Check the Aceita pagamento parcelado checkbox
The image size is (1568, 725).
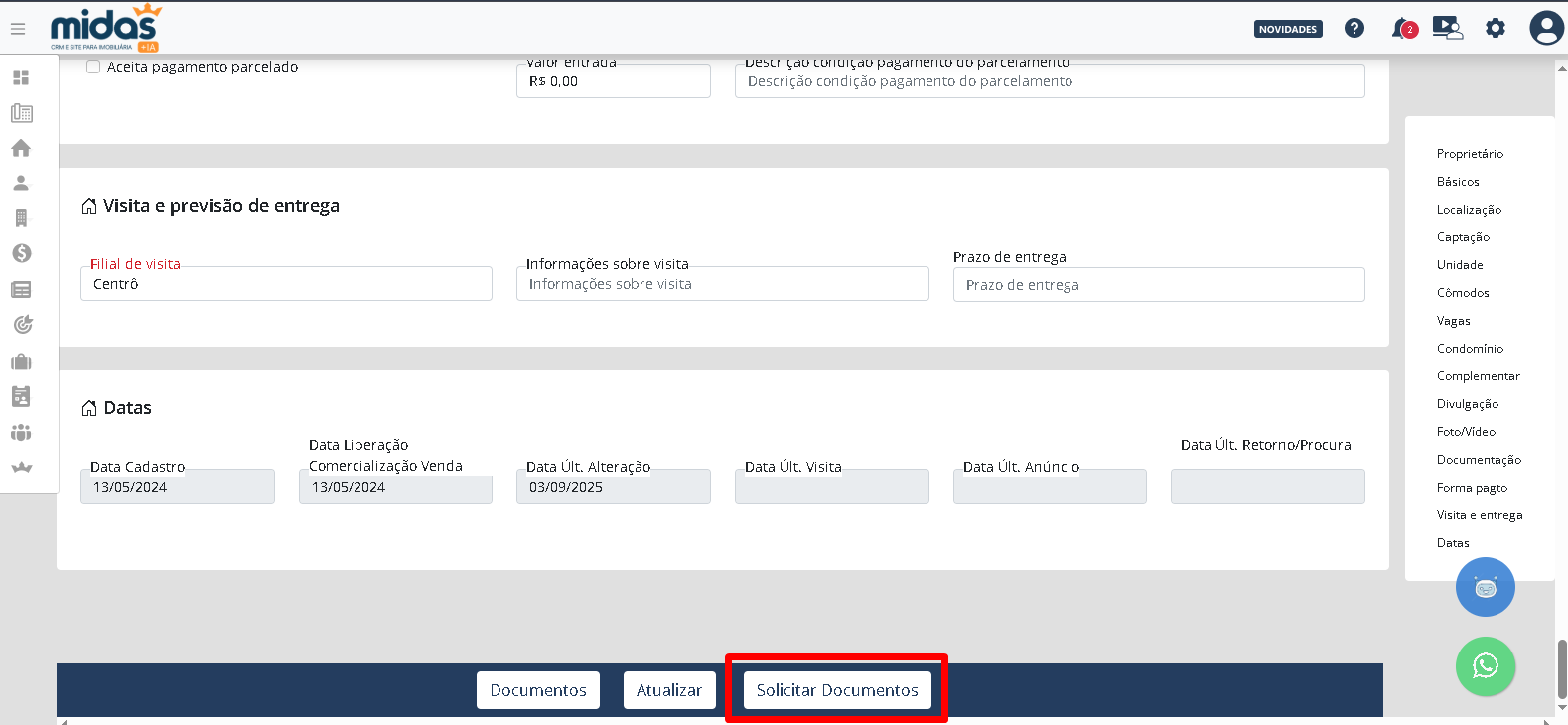[93, 67]
